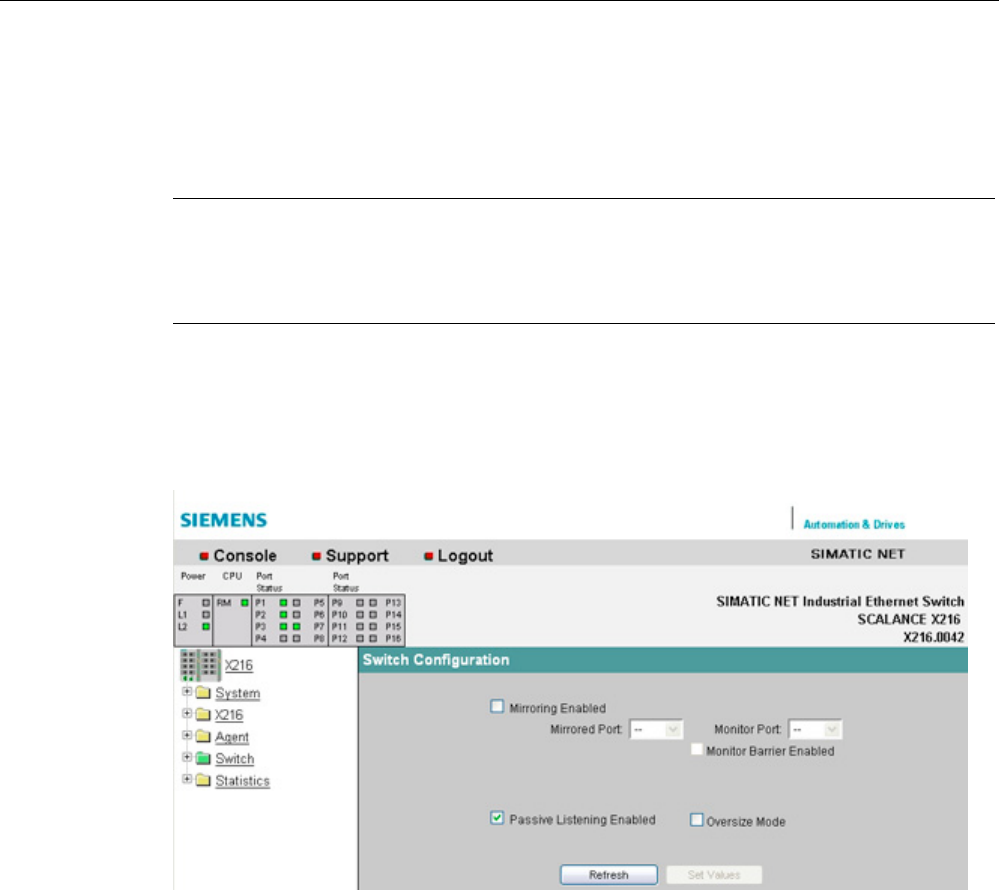The width and height of the screenshot is (999, 890).
Task: Click the P10 port status LED
Action: (x=360, y=615)
